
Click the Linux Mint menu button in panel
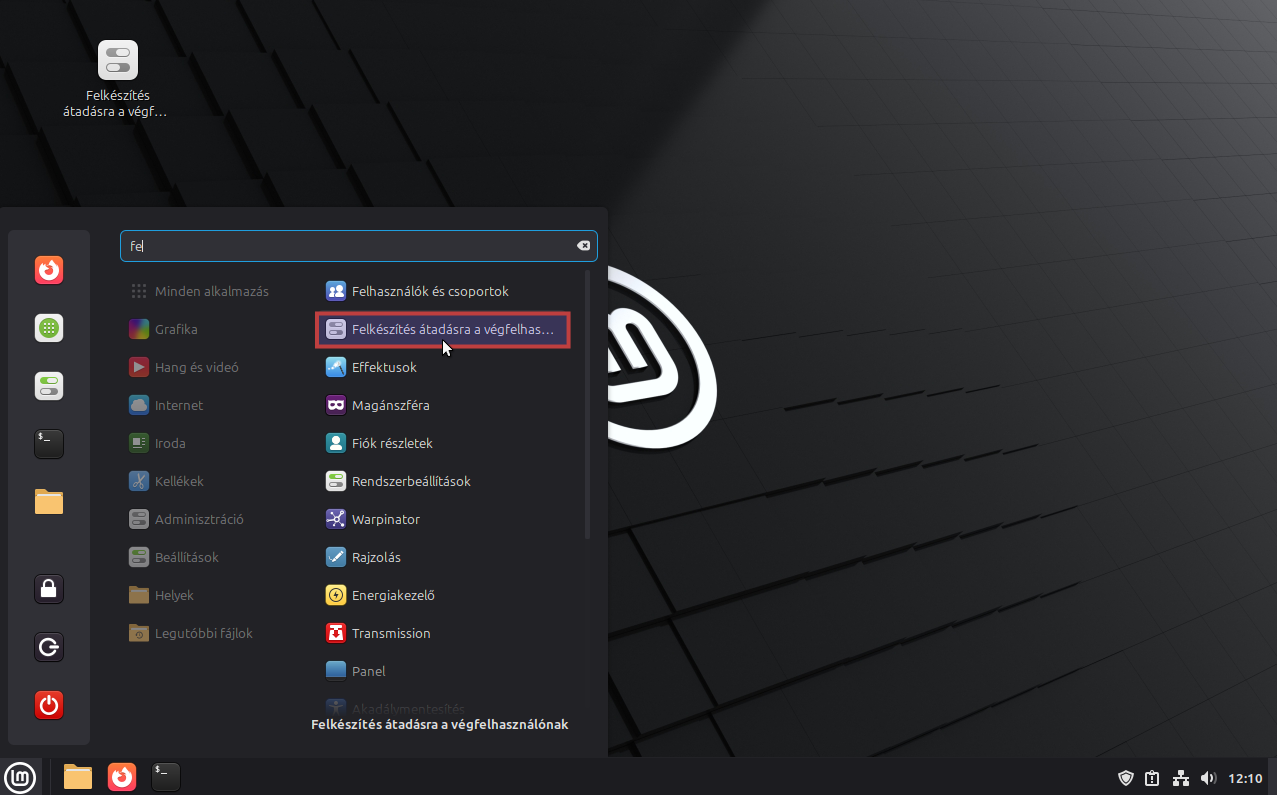pyautogui.click(x=20, y=776)
